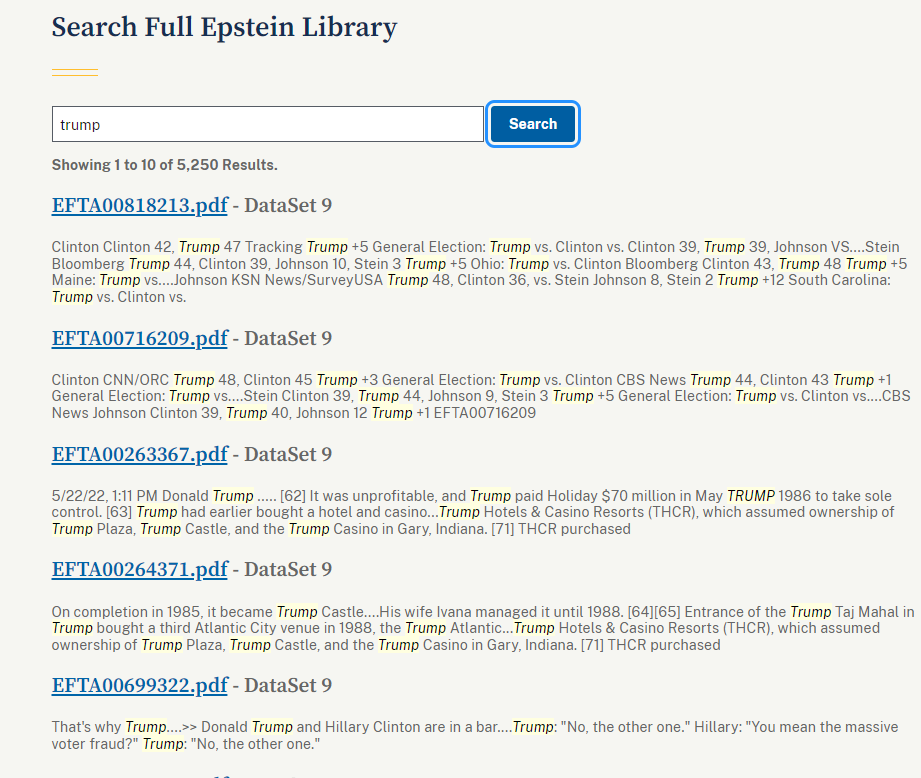Click the 'DataSet 9' label beside EFTA00716209.pdf
Viewport: 921px width, 778px height.
288,339
